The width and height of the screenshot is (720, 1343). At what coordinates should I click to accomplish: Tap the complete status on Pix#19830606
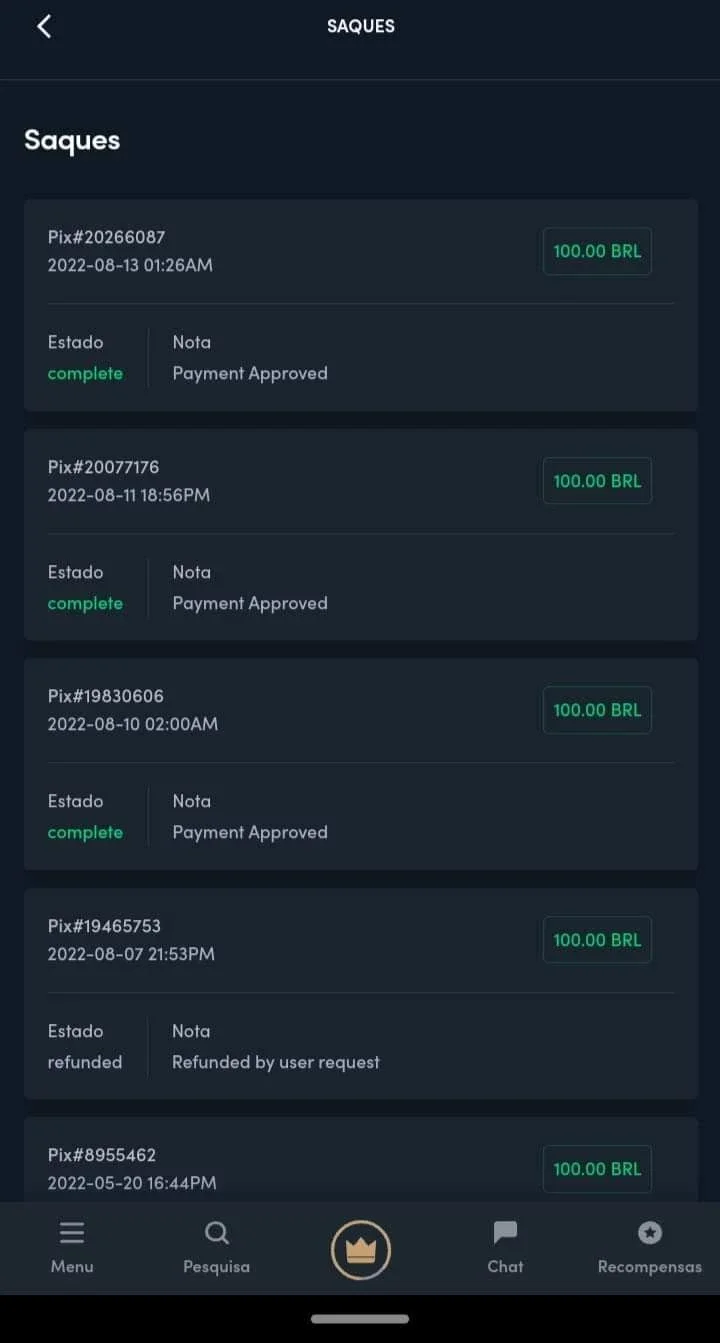click(85, 833)
